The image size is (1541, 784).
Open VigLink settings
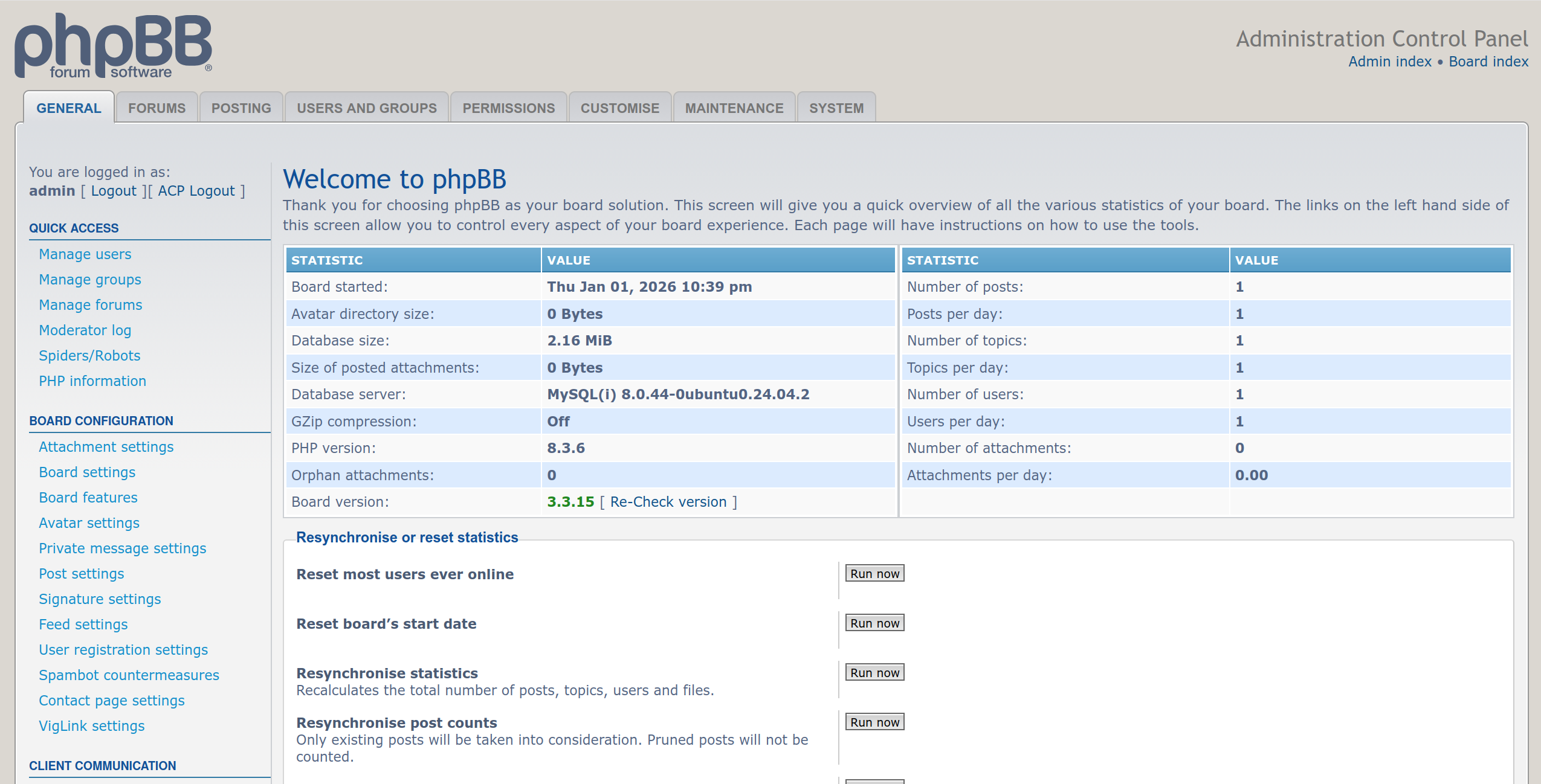(92, 726)
